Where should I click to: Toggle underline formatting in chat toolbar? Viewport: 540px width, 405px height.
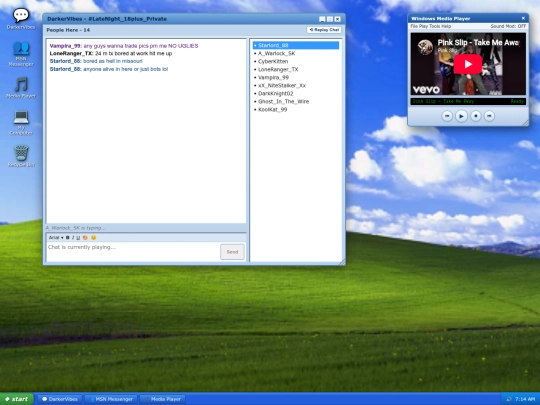tap(78, 238)
